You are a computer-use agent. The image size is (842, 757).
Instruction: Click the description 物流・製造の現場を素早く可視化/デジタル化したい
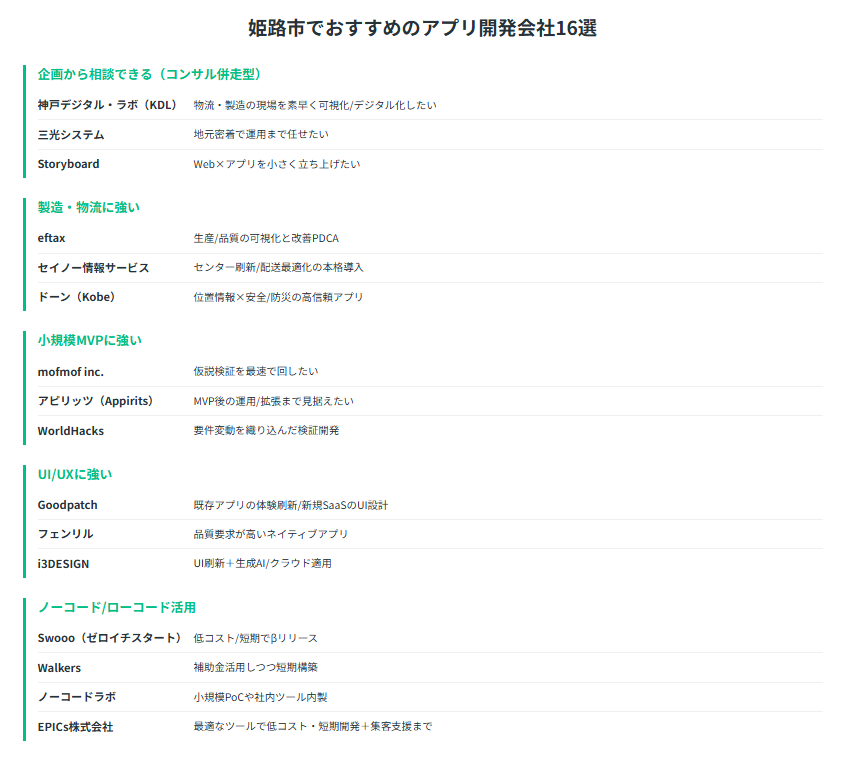[315, 105]
